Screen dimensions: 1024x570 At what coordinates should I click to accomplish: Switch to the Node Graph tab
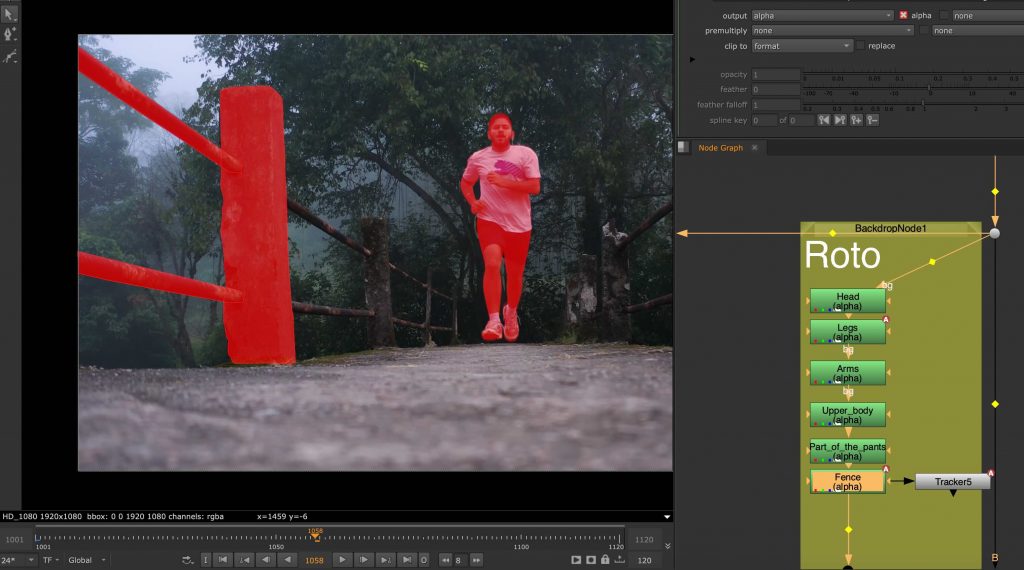(x=722, y=148)
